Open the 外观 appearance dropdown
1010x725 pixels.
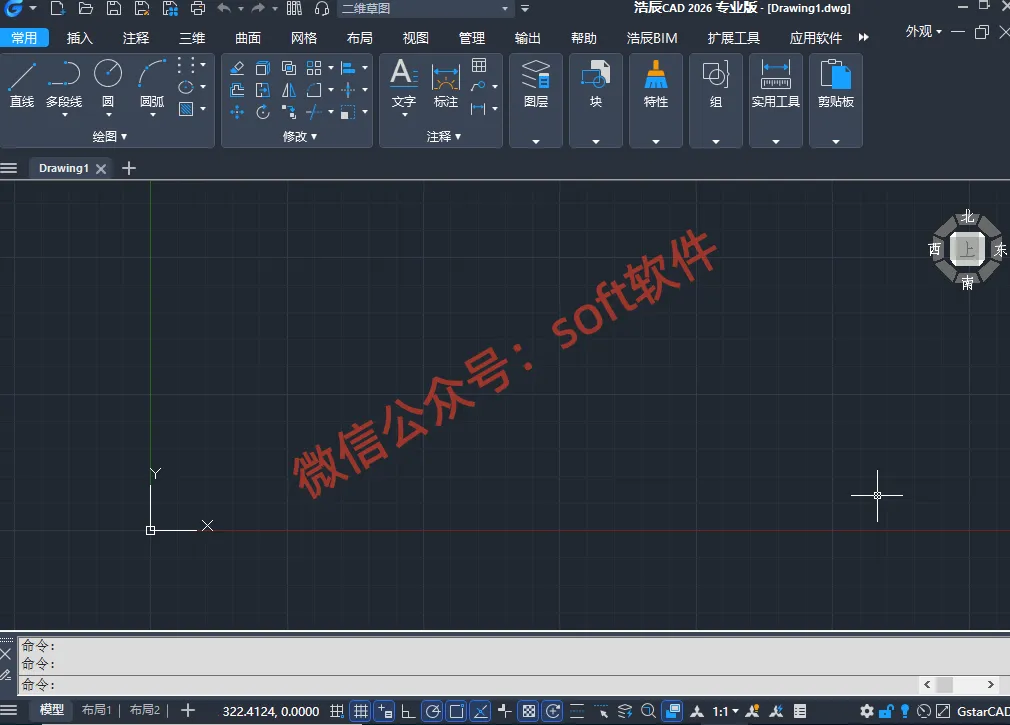tap(923, 31)
